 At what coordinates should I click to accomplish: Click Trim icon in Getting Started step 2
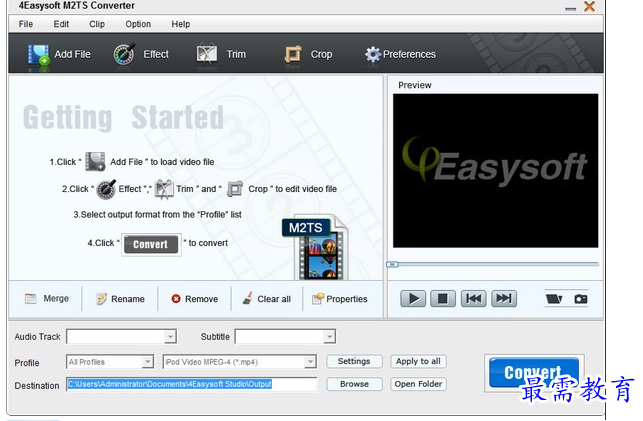point(164,189)
